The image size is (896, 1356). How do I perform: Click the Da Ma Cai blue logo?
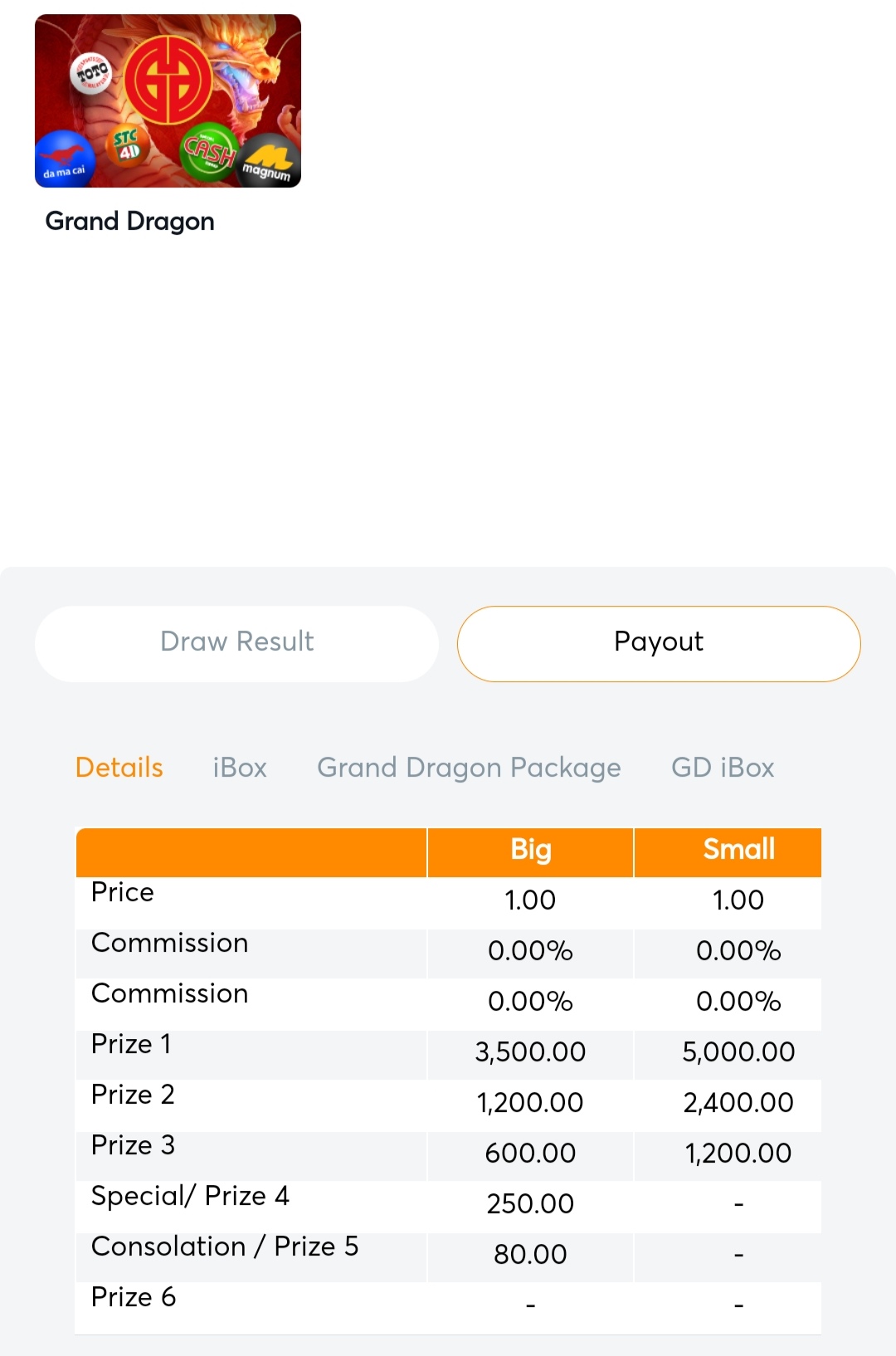pos(63,159)
